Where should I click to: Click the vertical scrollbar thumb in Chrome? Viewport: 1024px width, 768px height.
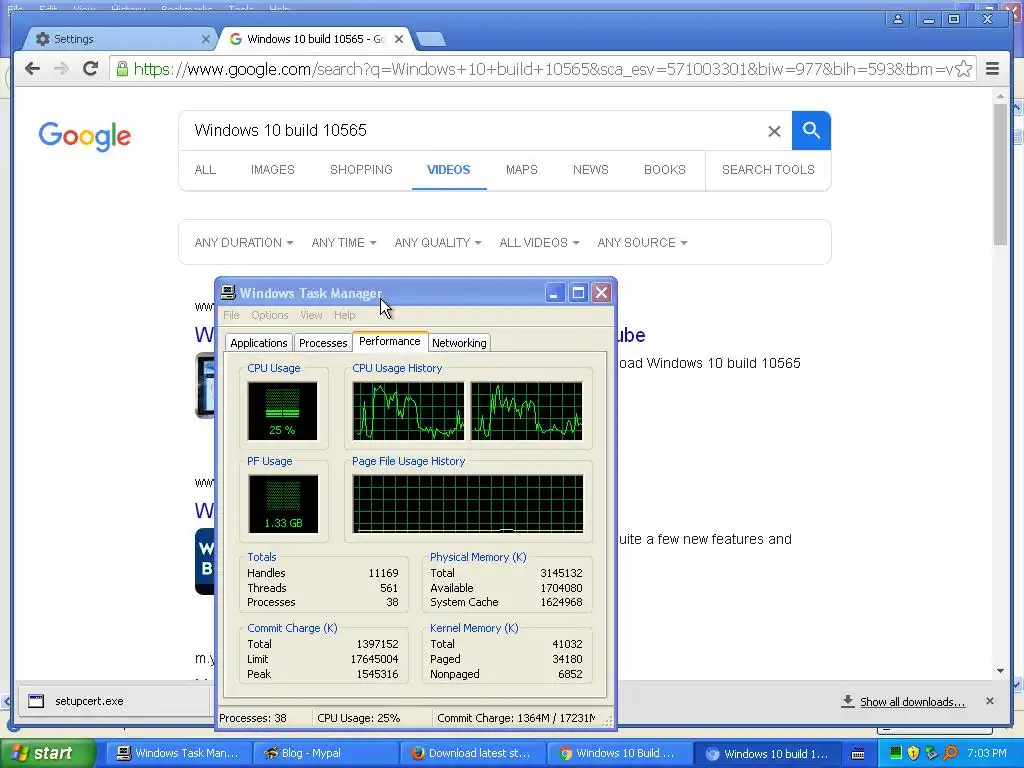pyautogui.click(x=1000, y=174)
